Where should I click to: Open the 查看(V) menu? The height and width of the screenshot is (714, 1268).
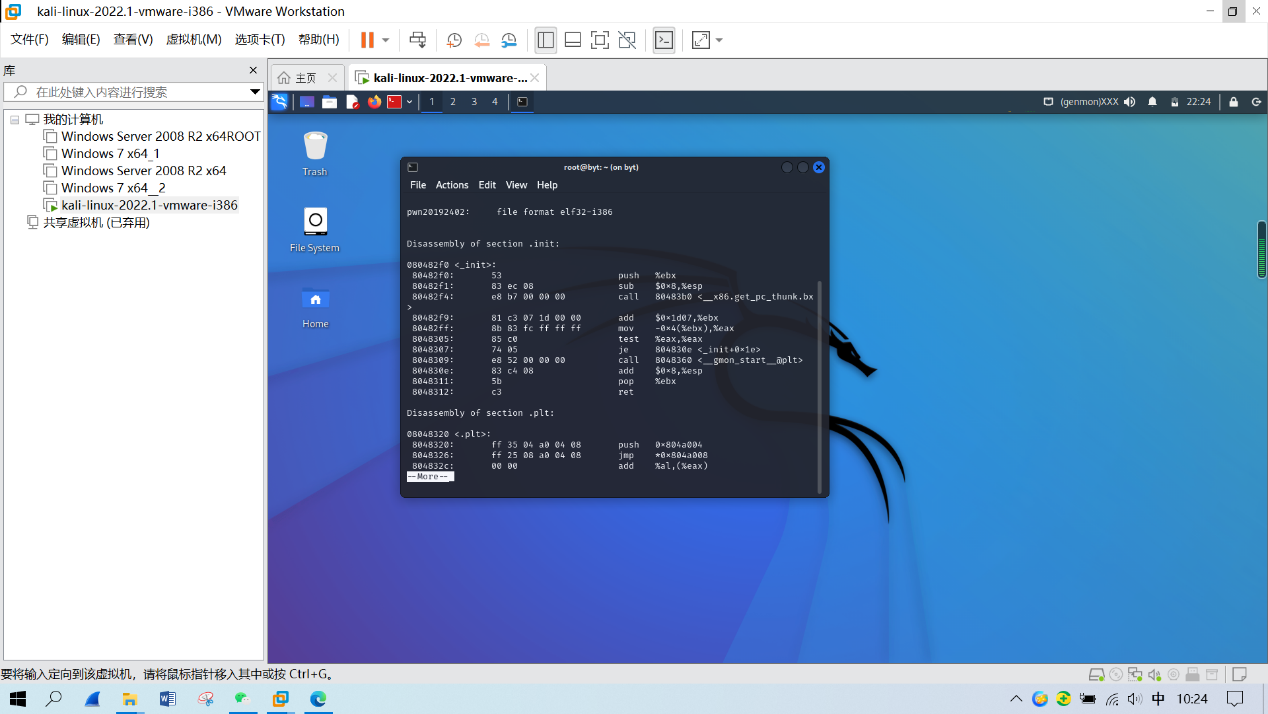pos(133,39)
